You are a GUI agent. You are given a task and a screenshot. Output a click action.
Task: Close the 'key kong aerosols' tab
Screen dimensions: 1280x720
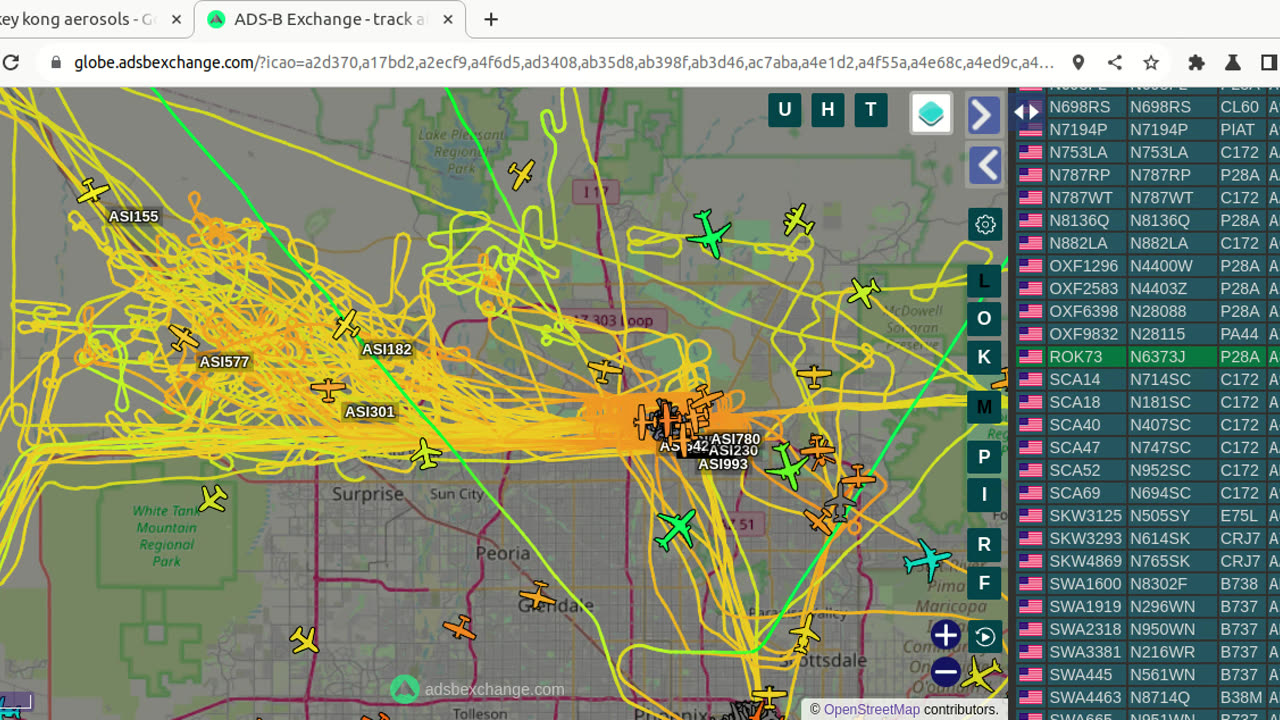click(175, 19)
